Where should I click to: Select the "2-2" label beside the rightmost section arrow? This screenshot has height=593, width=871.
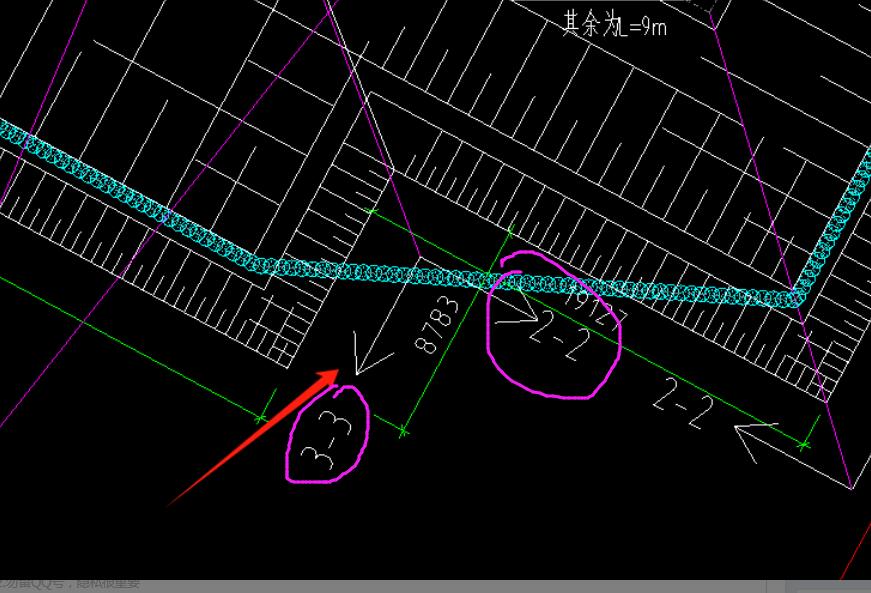(683, 403)
